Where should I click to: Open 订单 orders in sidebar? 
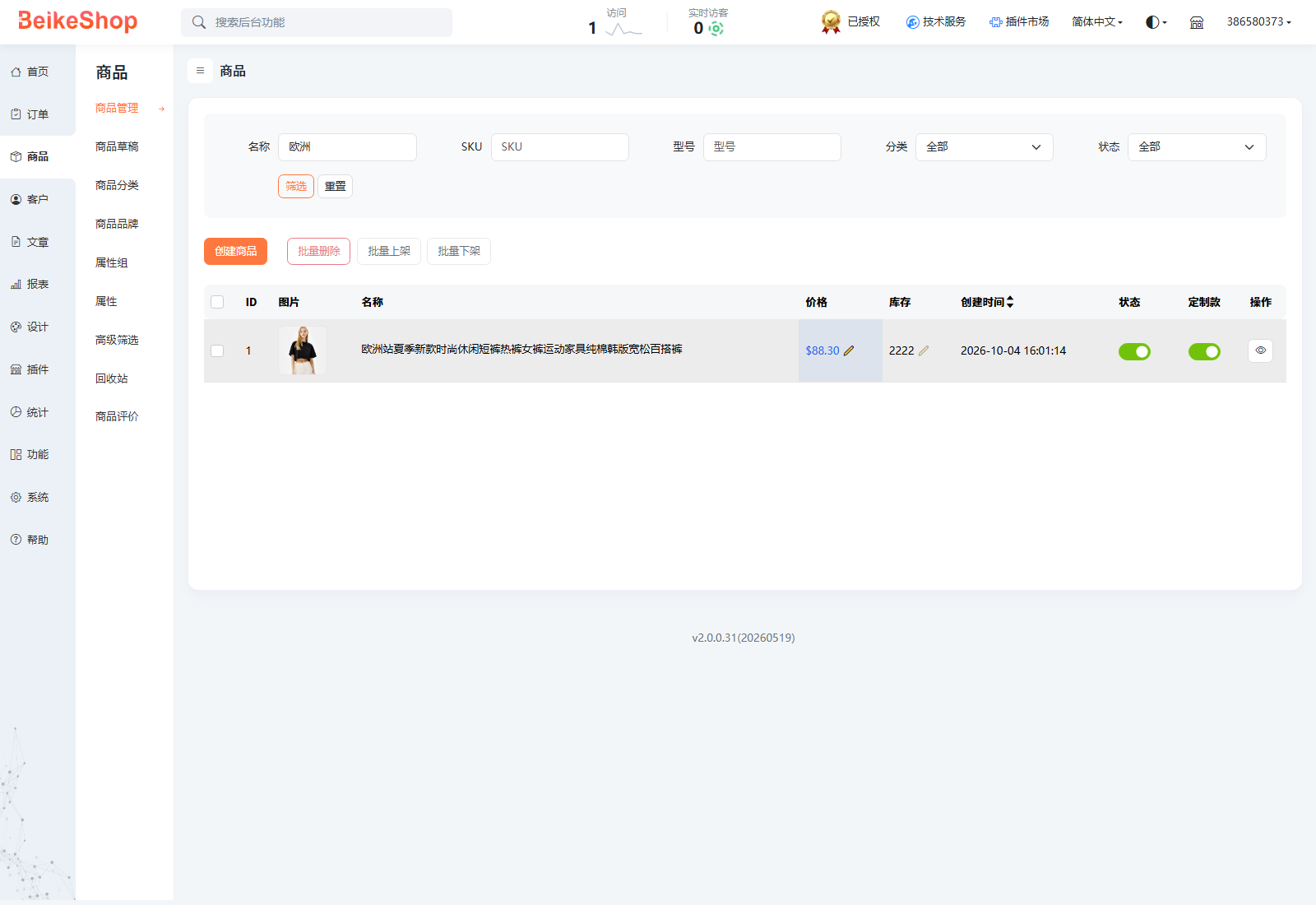pos(30,114)
